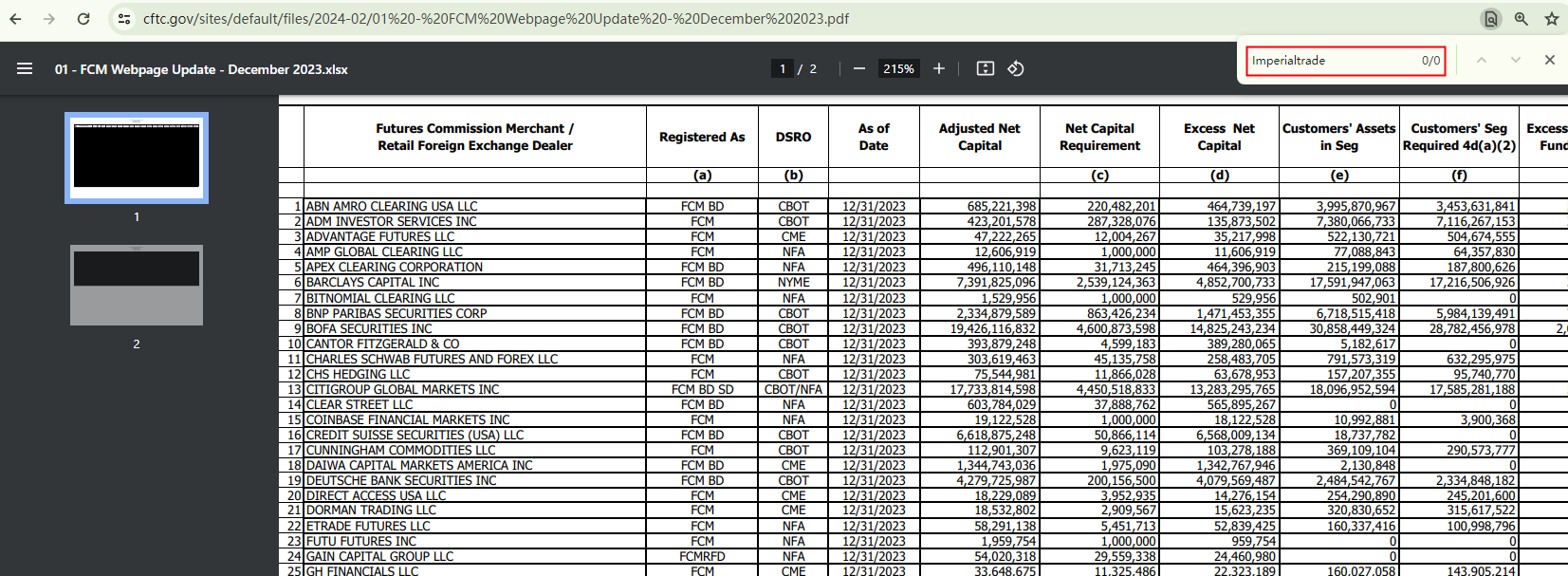Screen dimensions: 1568x576
Task: Click the DSRO column header
Action: pyautogui.click(x=794, y=137)
